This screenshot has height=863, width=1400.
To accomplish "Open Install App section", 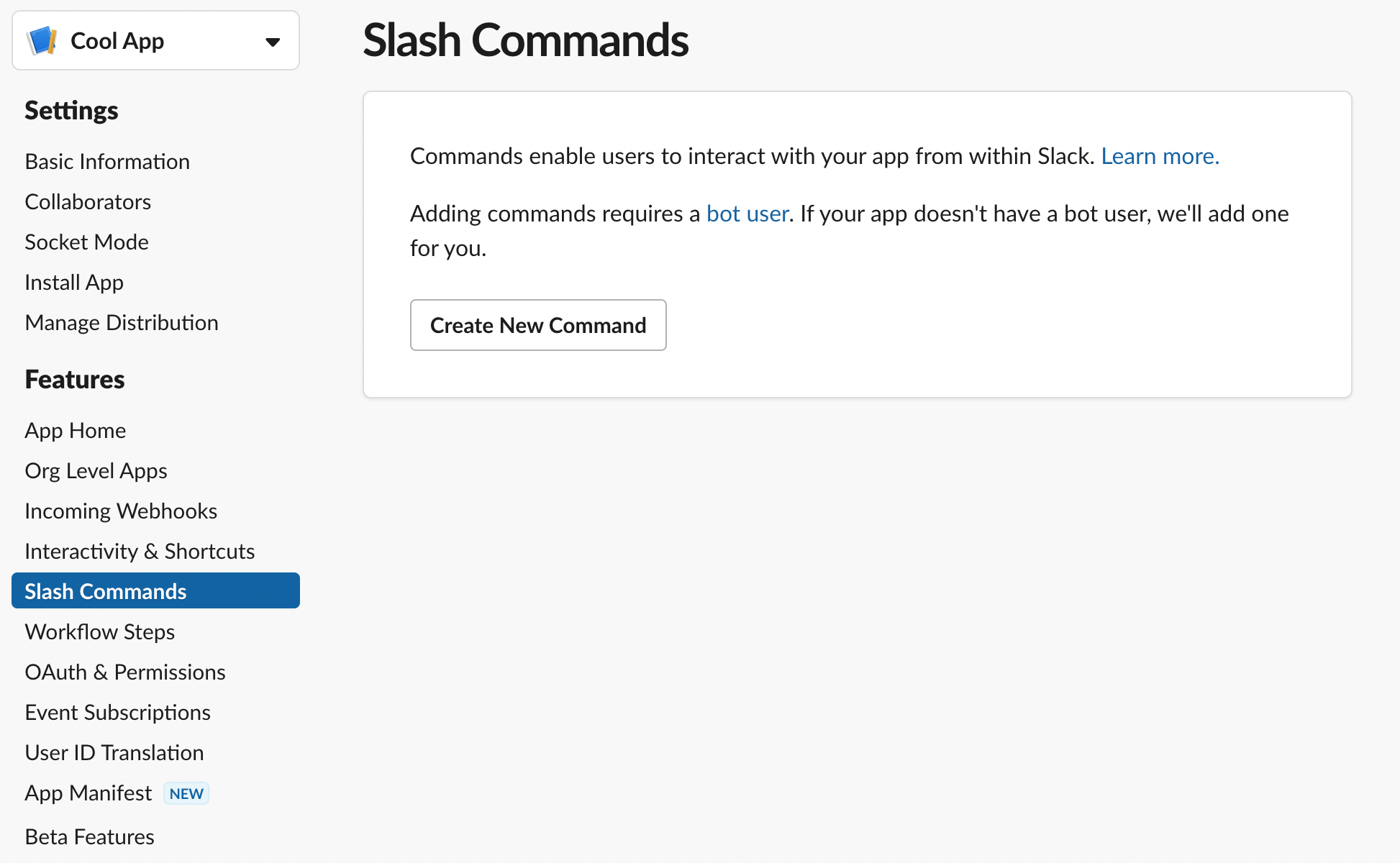I will tap(74, 282).
